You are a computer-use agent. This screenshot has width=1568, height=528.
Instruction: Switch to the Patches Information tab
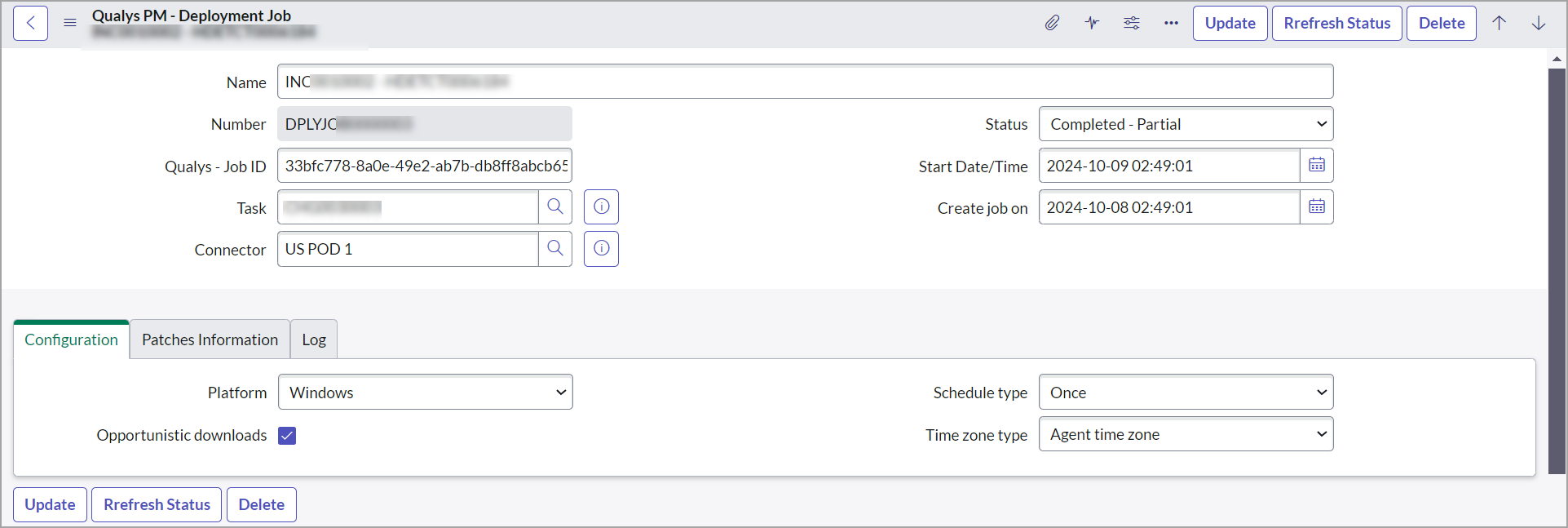tap(210, 339)
